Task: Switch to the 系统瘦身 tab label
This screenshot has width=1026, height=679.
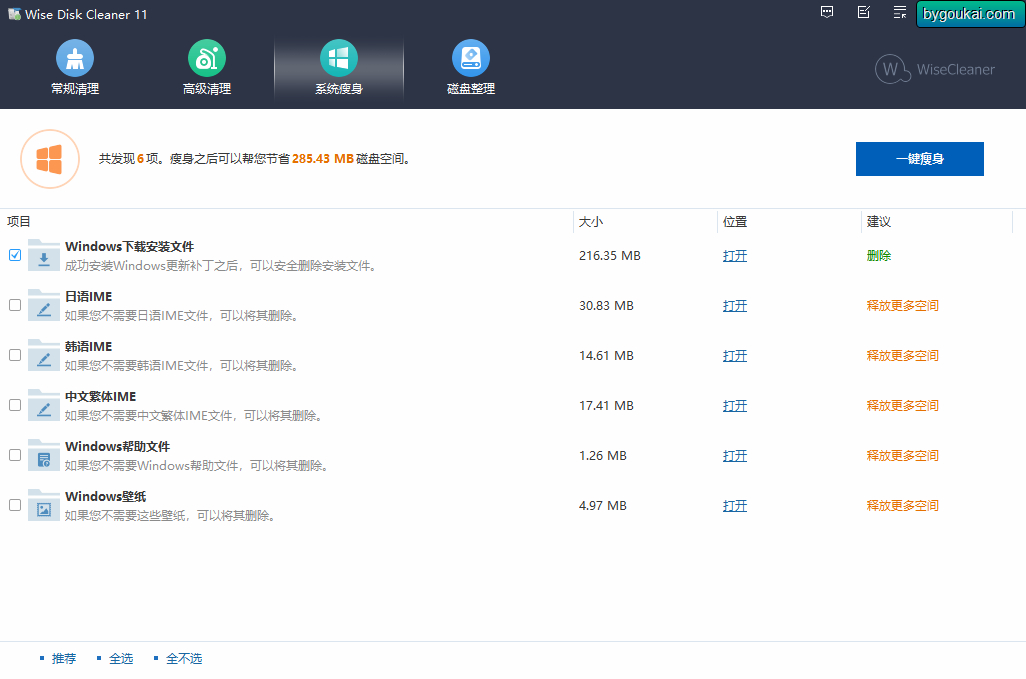Action: click(x=338, y=89)
